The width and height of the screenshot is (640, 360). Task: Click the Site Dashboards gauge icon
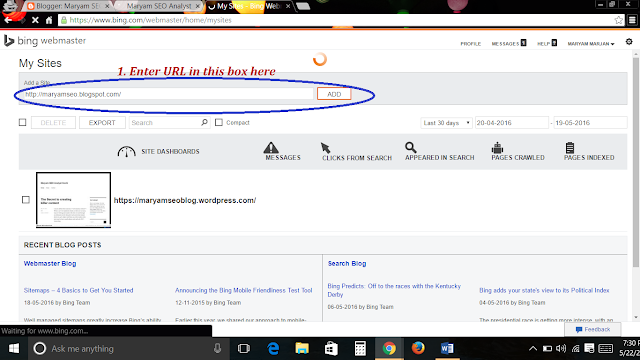coord(127,151)
